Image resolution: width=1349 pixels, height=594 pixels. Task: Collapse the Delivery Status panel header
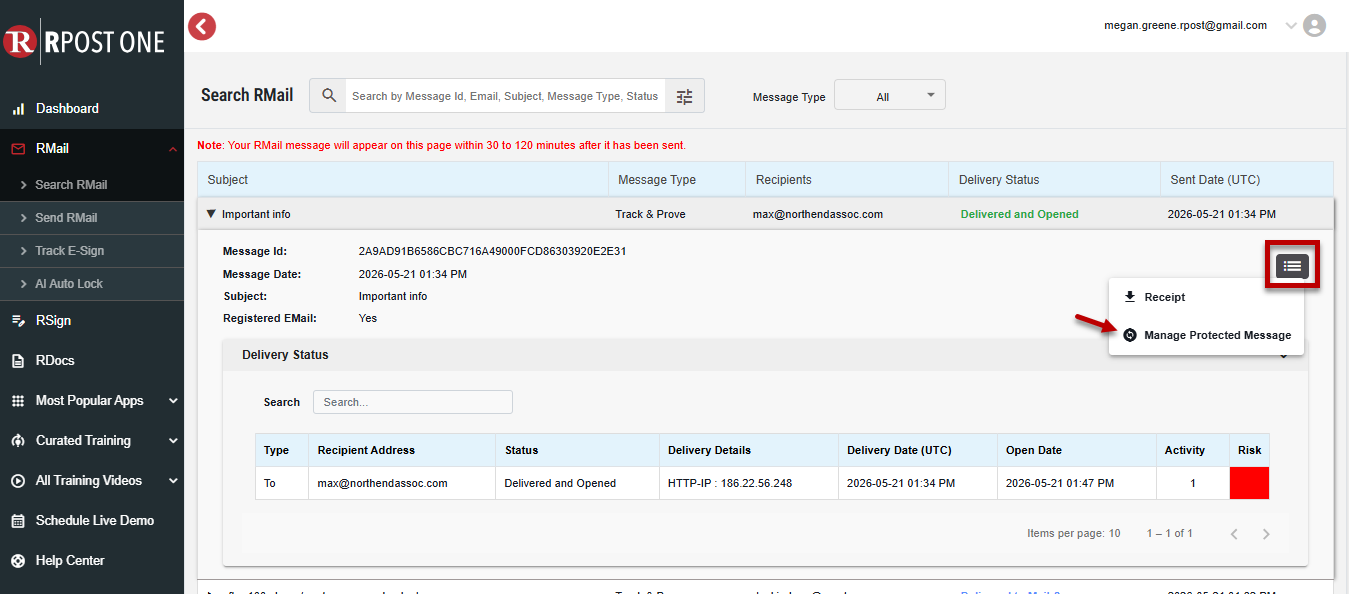click(x=765, y=355)
